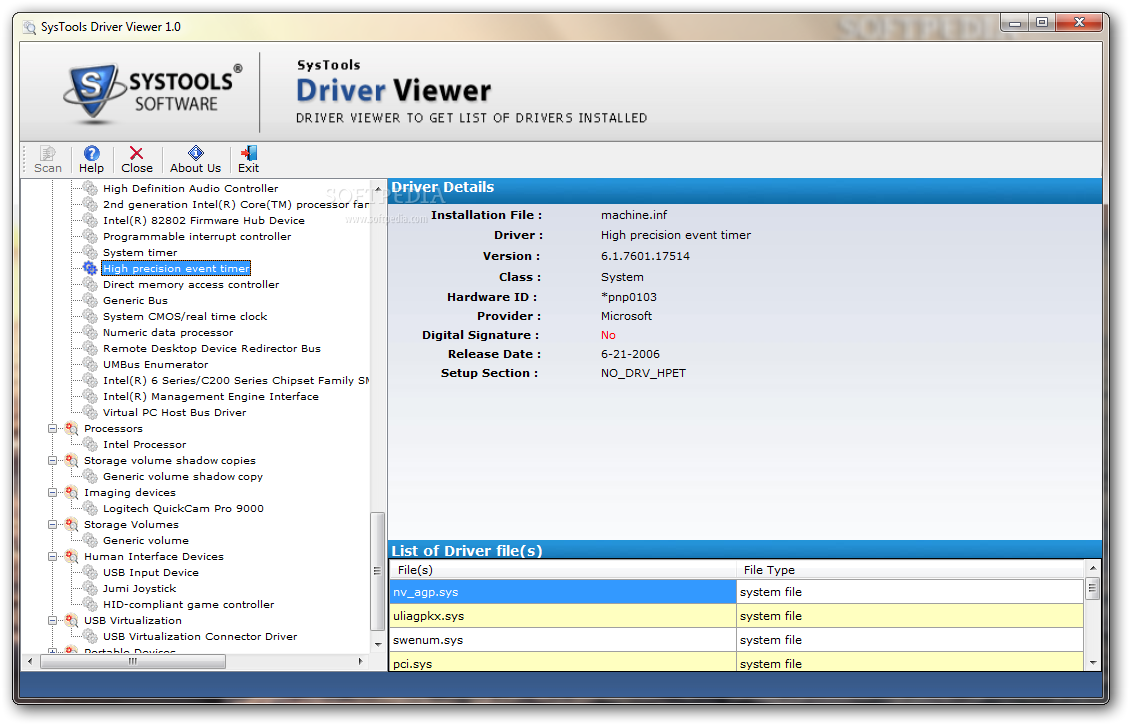Click the tree horizontal scrollbar right arrow
Viewport: 1130px width, 725px height.
[361, 661]
